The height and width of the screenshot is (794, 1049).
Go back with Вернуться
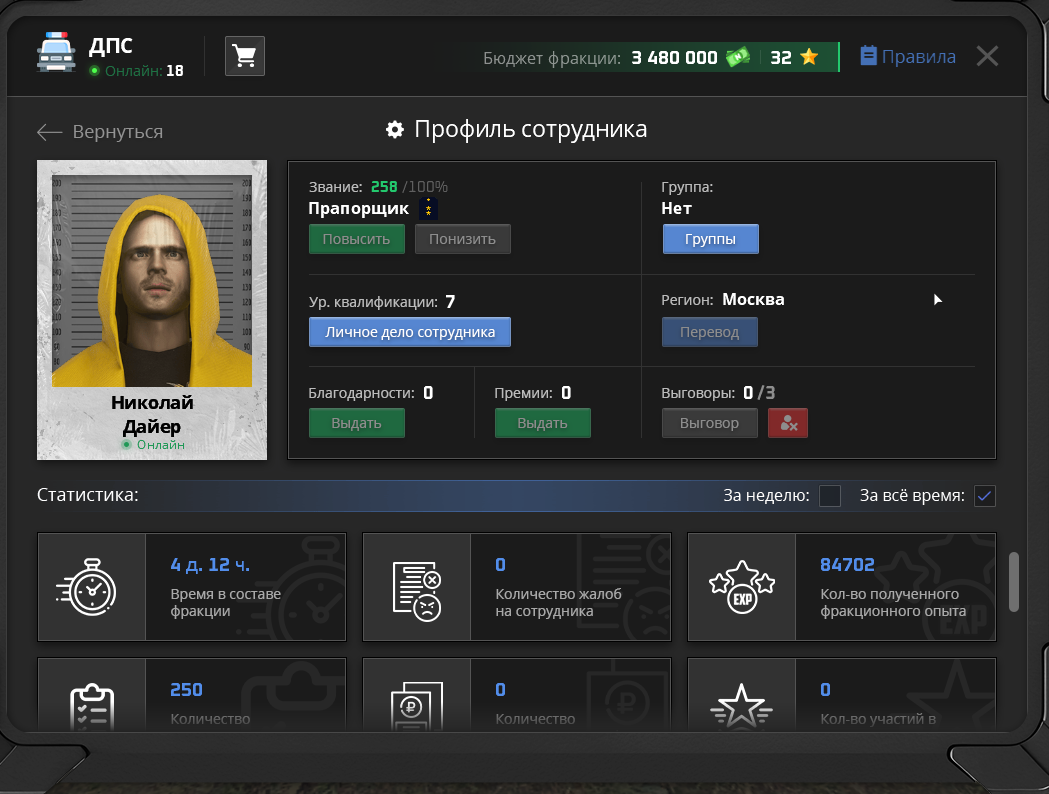point(100,132)
